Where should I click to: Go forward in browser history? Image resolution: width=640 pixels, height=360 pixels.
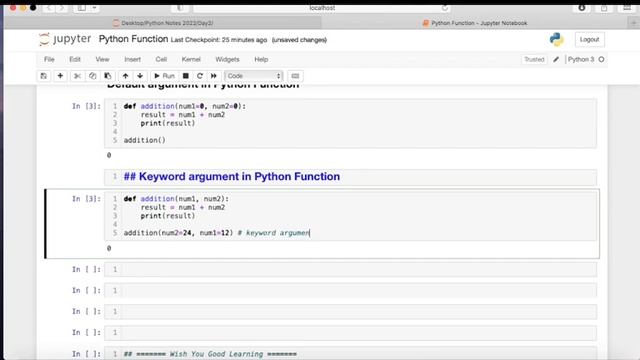coord(62,8)
